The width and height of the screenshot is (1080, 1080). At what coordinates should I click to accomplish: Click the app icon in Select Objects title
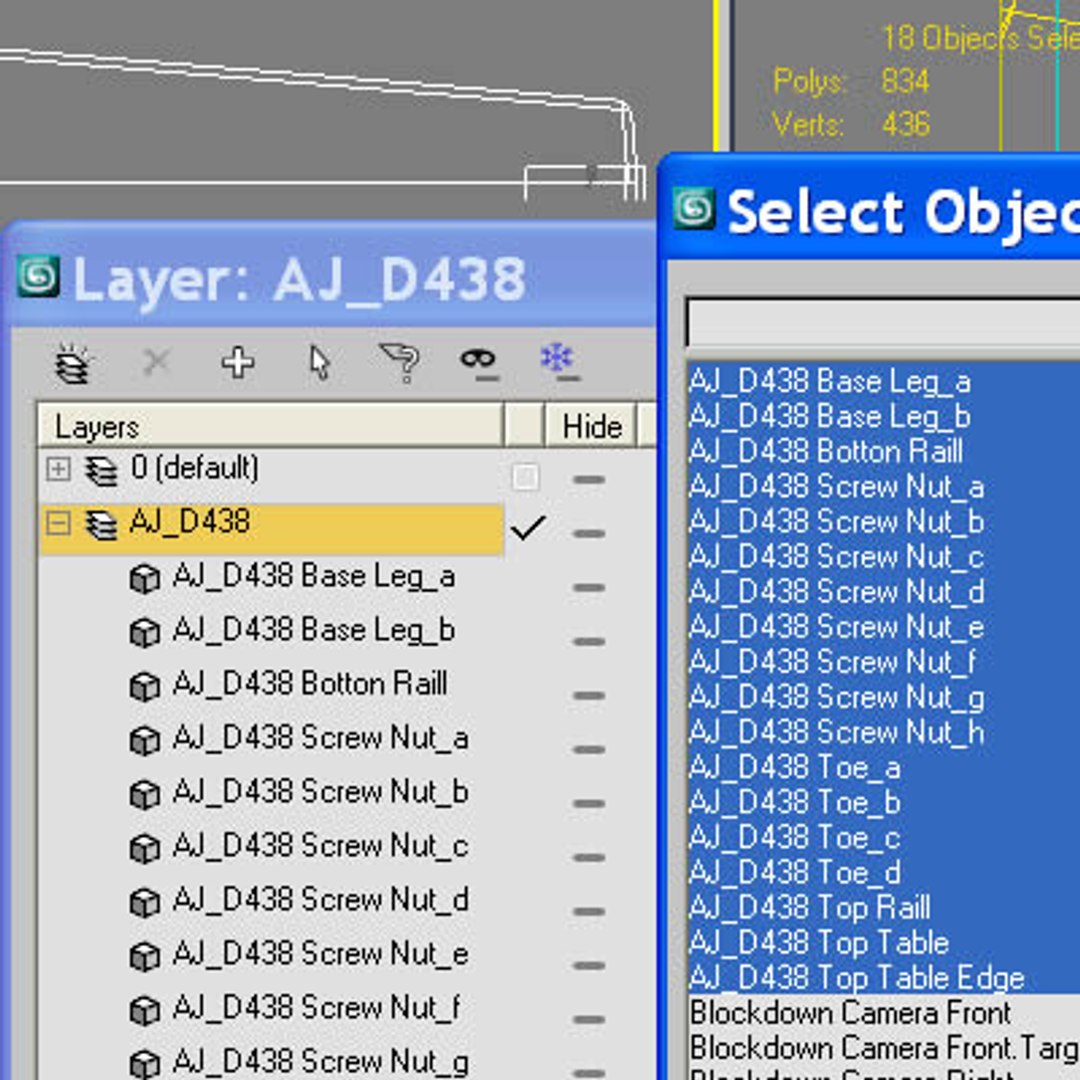coord(694,207)
